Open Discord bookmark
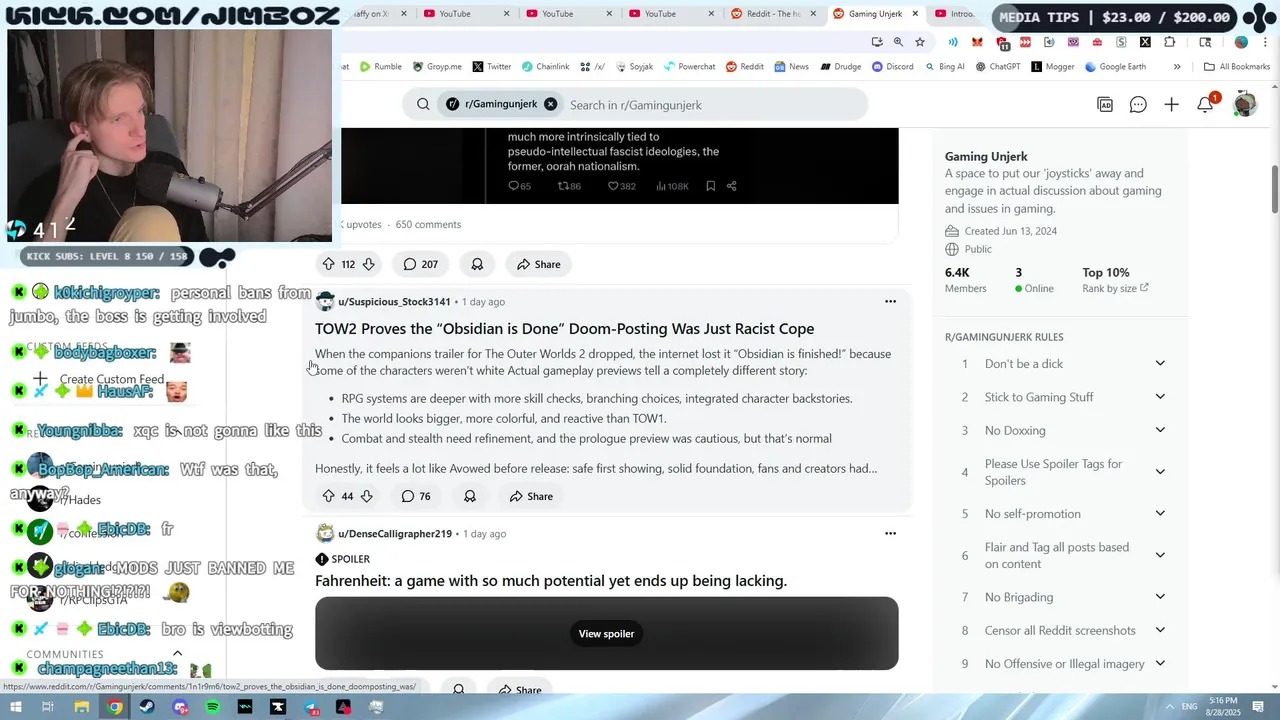Image resolution: width=1280 pixels, height=720 pixels. 892,67
